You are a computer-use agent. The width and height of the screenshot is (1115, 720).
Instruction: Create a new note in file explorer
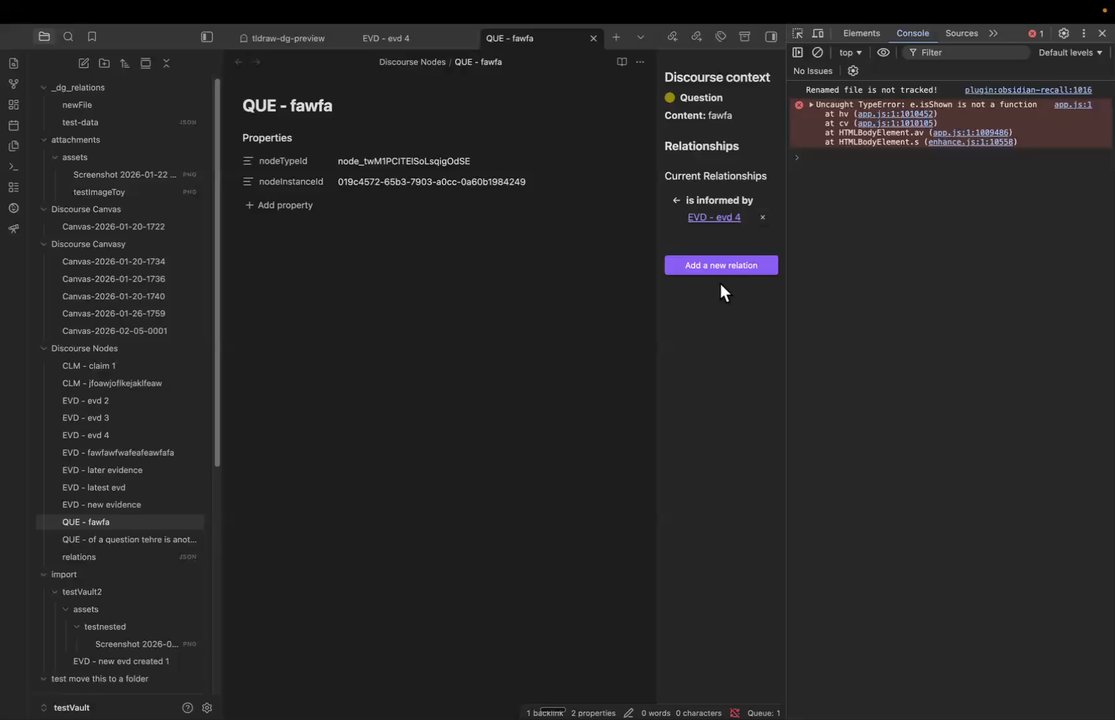pos(83,63)
